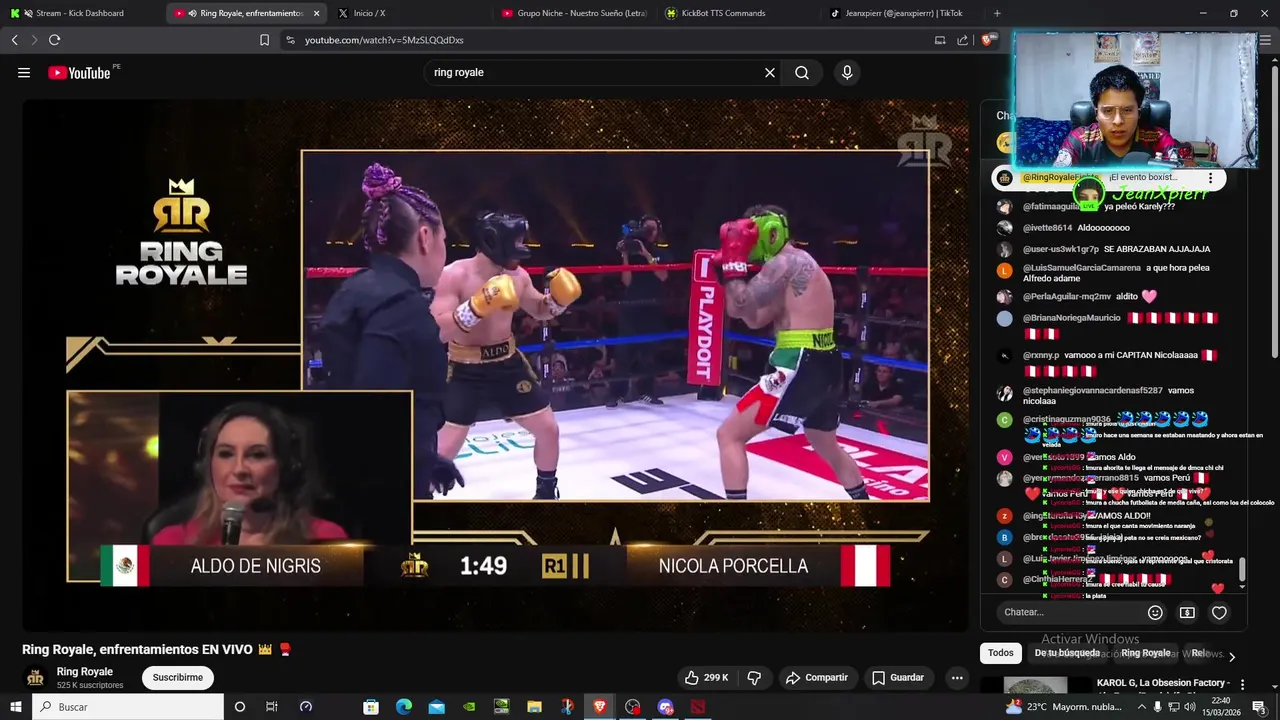
Task: Open more actions ellipsis under video
Action: pos(957,677)
